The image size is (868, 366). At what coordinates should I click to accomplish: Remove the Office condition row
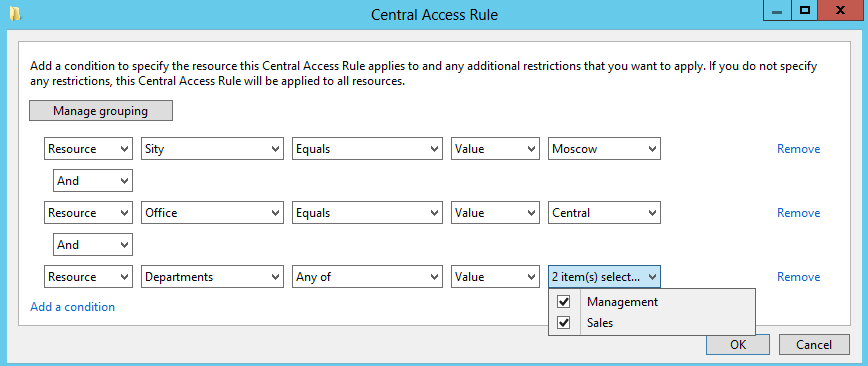(798, 213)
